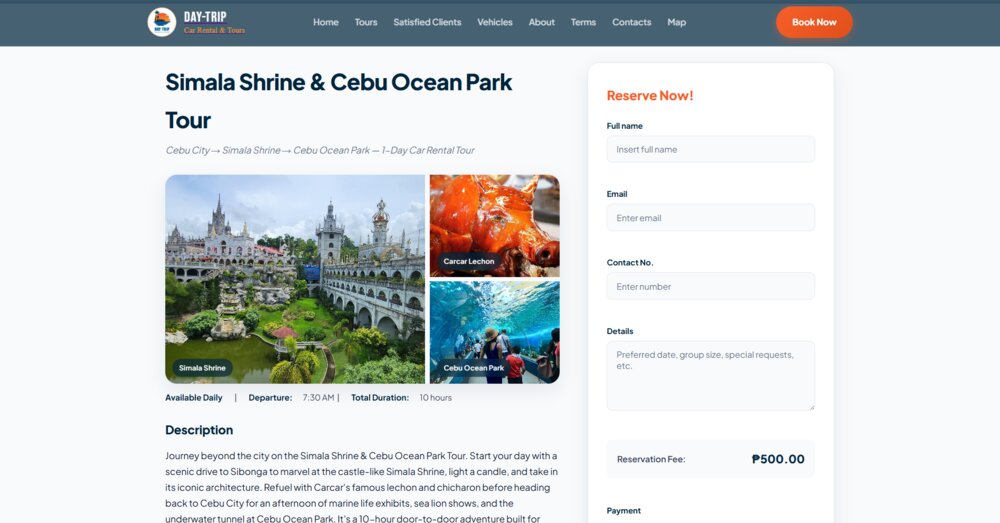Viewport: 1000px width, 523px height.
Task: Open the About page
Action: pos(541,22)
